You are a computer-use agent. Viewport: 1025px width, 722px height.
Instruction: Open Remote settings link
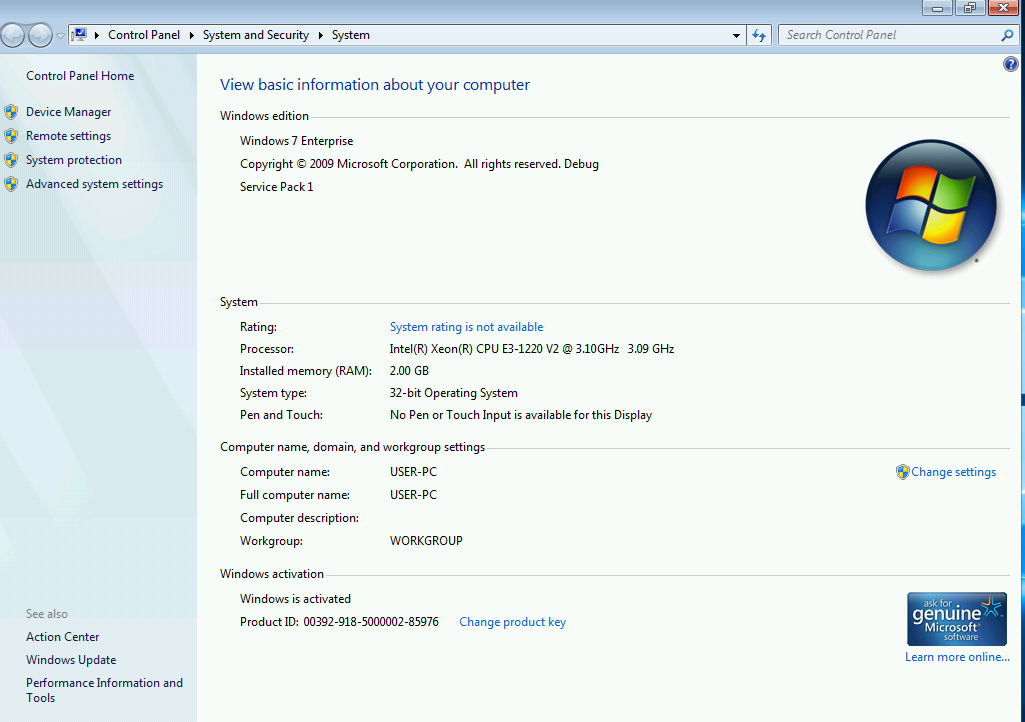tap(69, 136)
